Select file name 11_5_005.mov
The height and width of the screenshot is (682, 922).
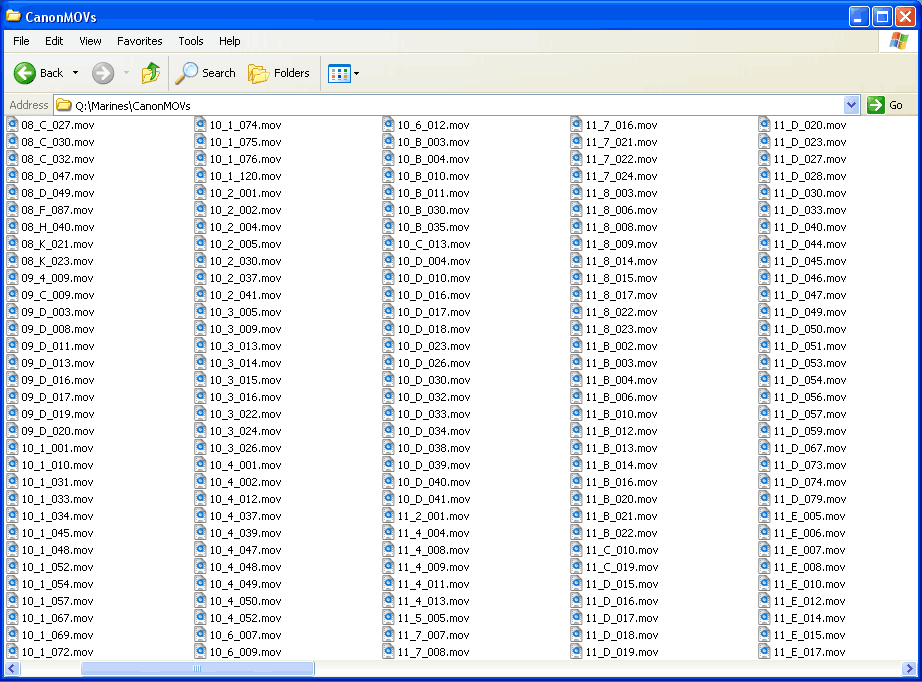[x=433, y=619]
